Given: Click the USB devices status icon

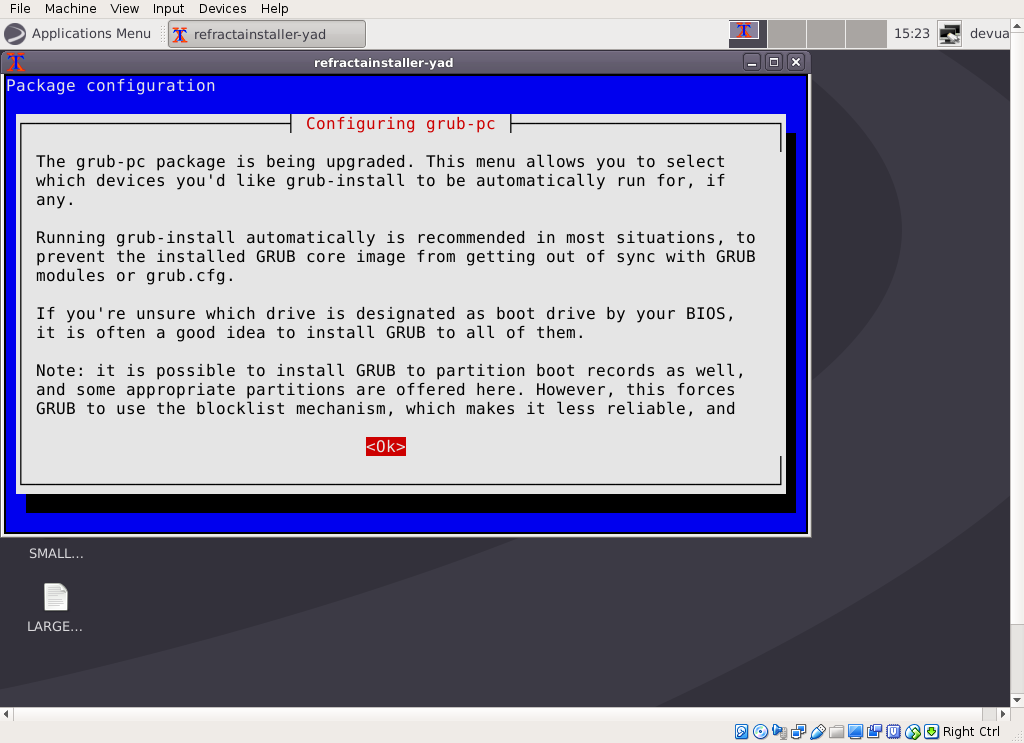Looking at the screenshot, I should 817,732.
